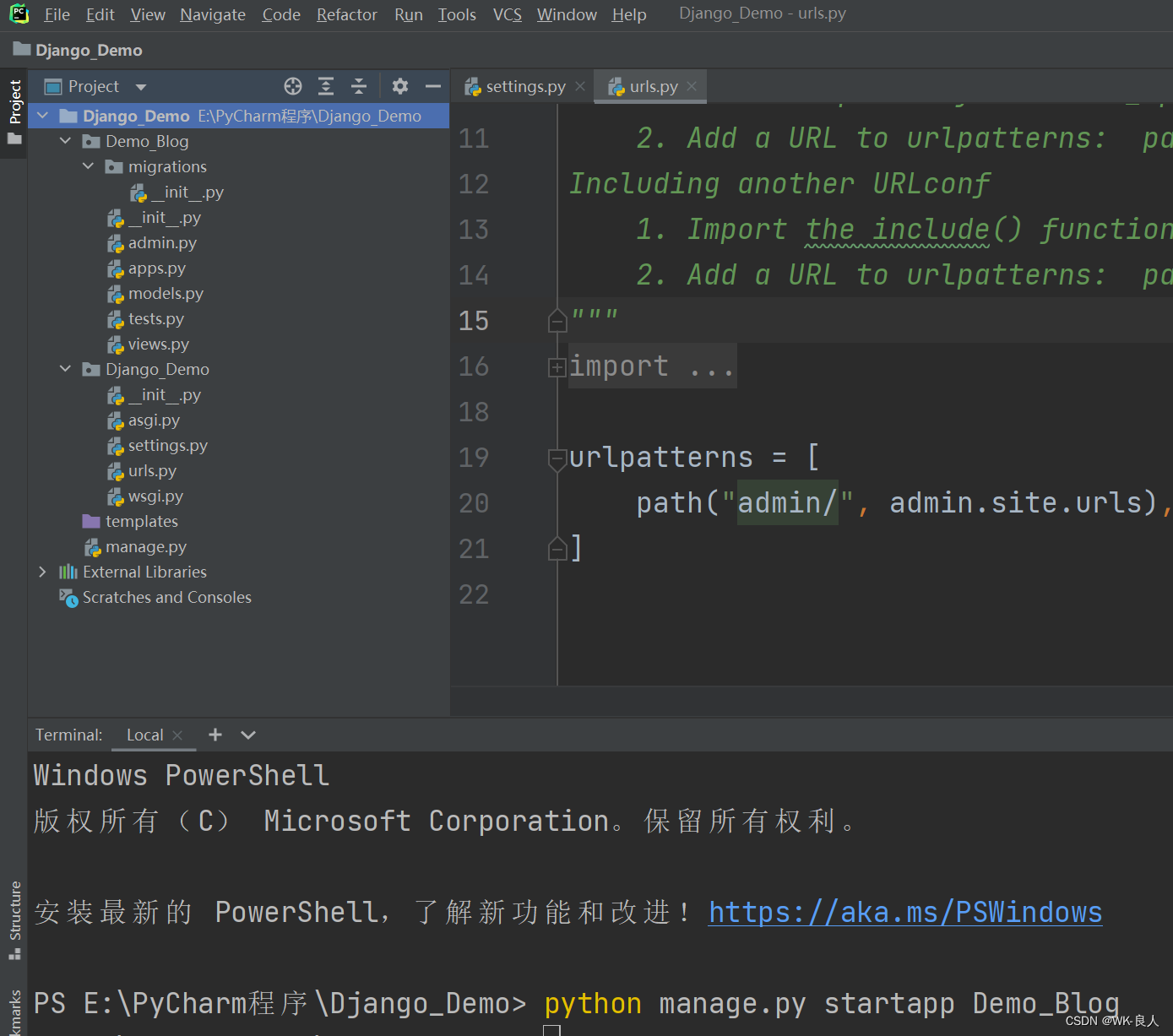1173x1036 pixels.
Task: Expand the External Libraries node
Action: click(43, 572)
